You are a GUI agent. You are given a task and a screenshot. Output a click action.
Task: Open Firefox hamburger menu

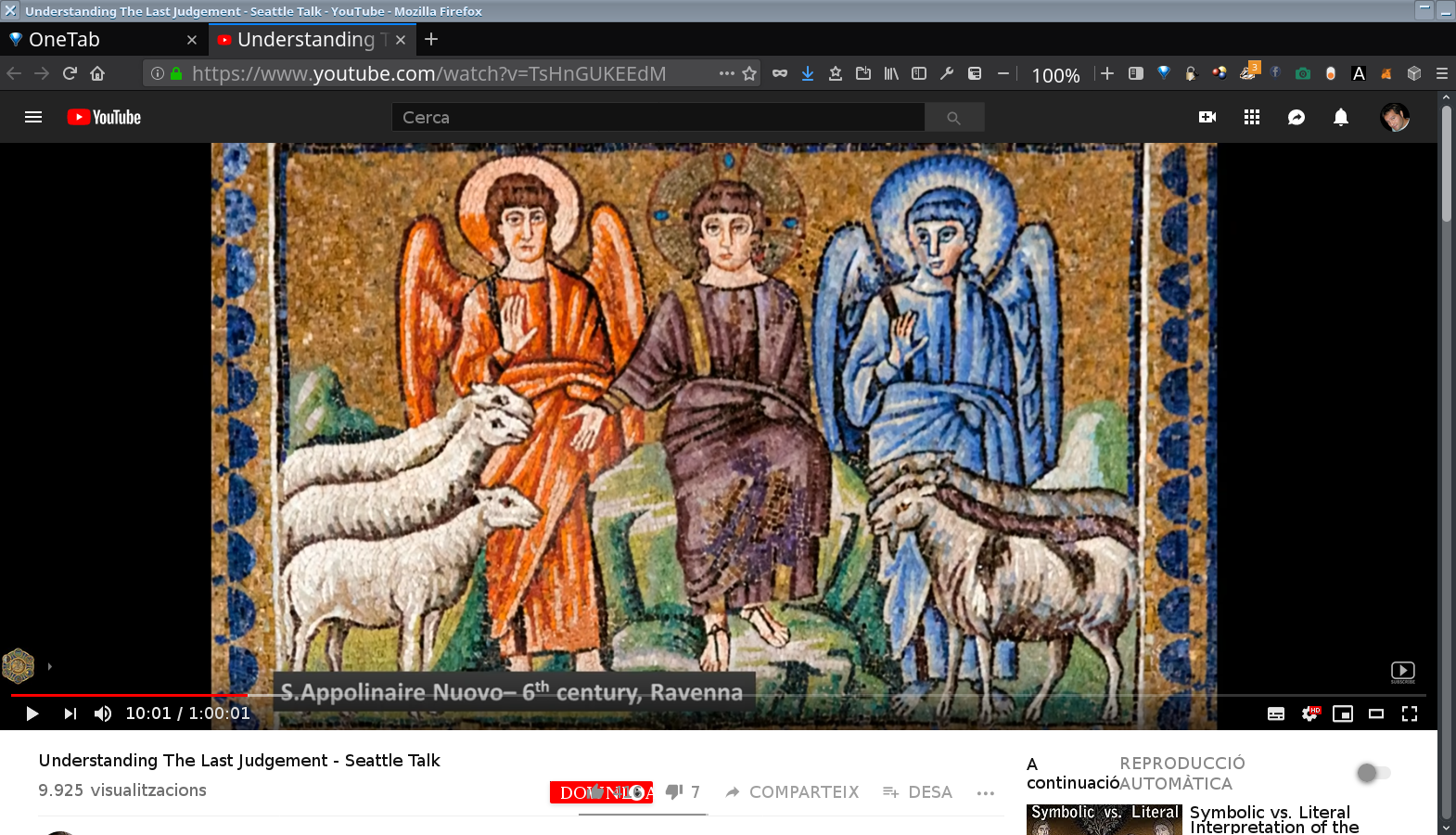point(1442,73)
